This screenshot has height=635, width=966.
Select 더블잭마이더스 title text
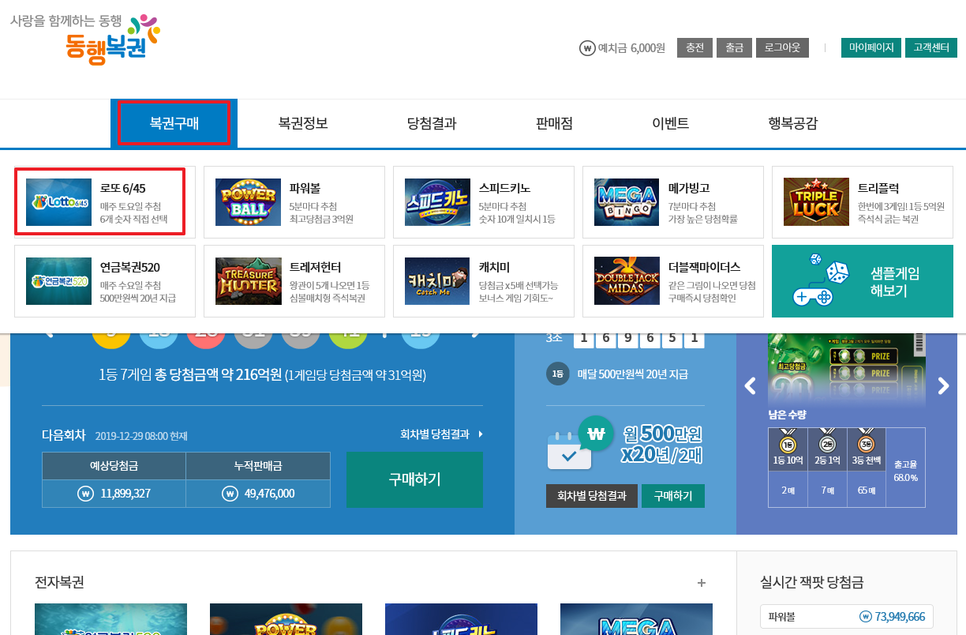704,267
